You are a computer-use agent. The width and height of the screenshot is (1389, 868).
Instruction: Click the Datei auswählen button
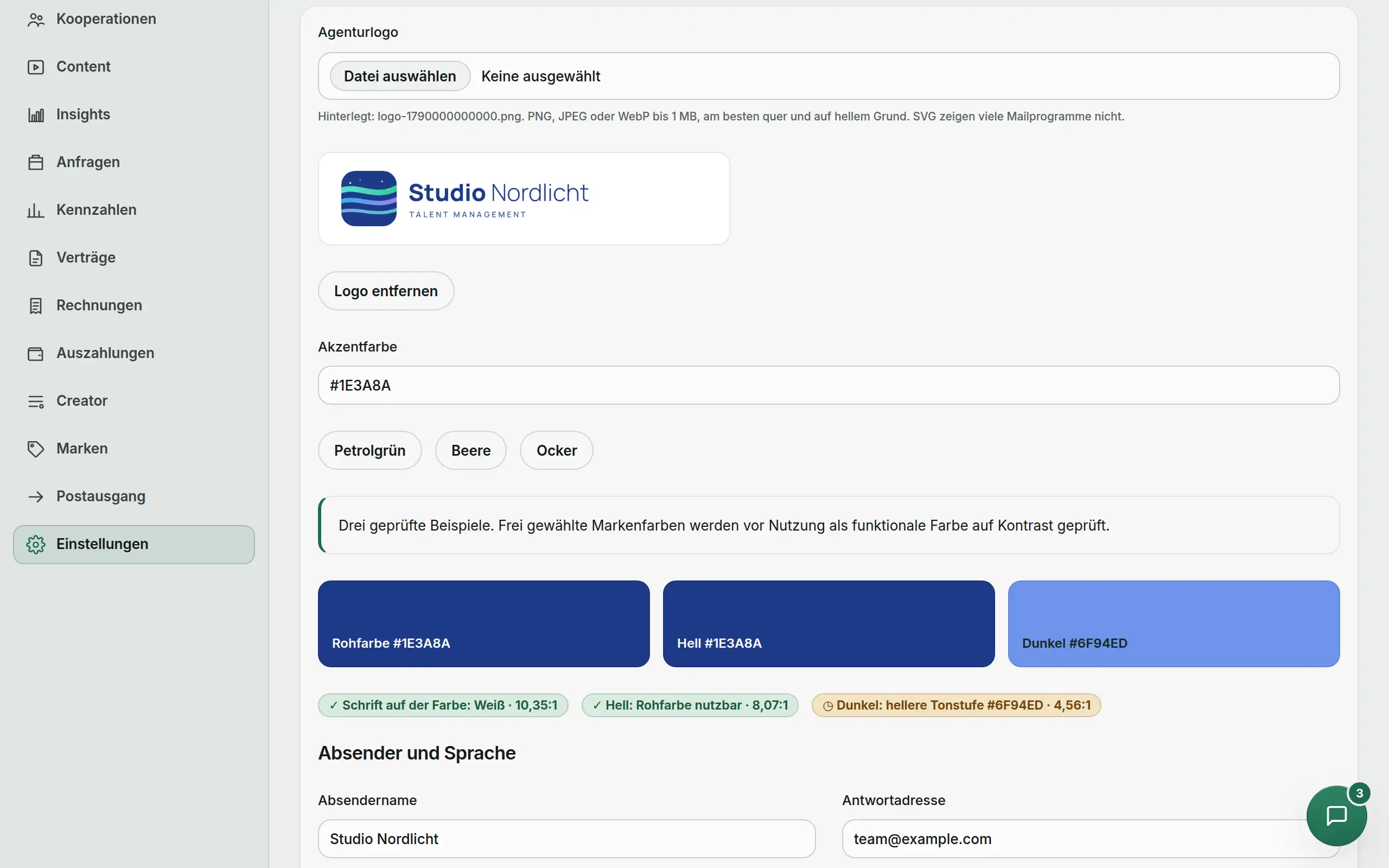point(400,76)
